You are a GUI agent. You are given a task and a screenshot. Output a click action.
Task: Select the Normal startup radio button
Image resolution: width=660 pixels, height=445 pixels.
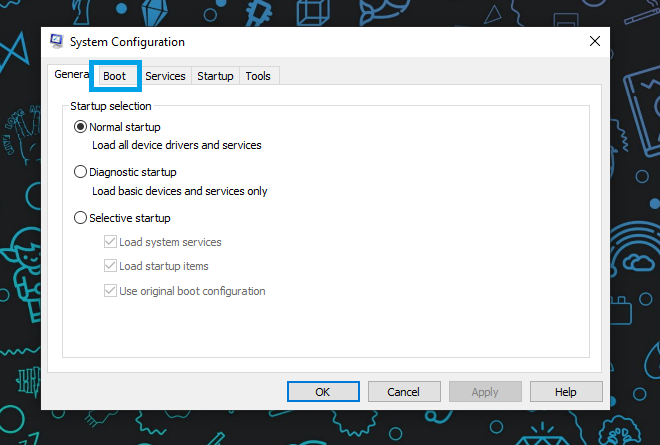[x=80, y=127]
